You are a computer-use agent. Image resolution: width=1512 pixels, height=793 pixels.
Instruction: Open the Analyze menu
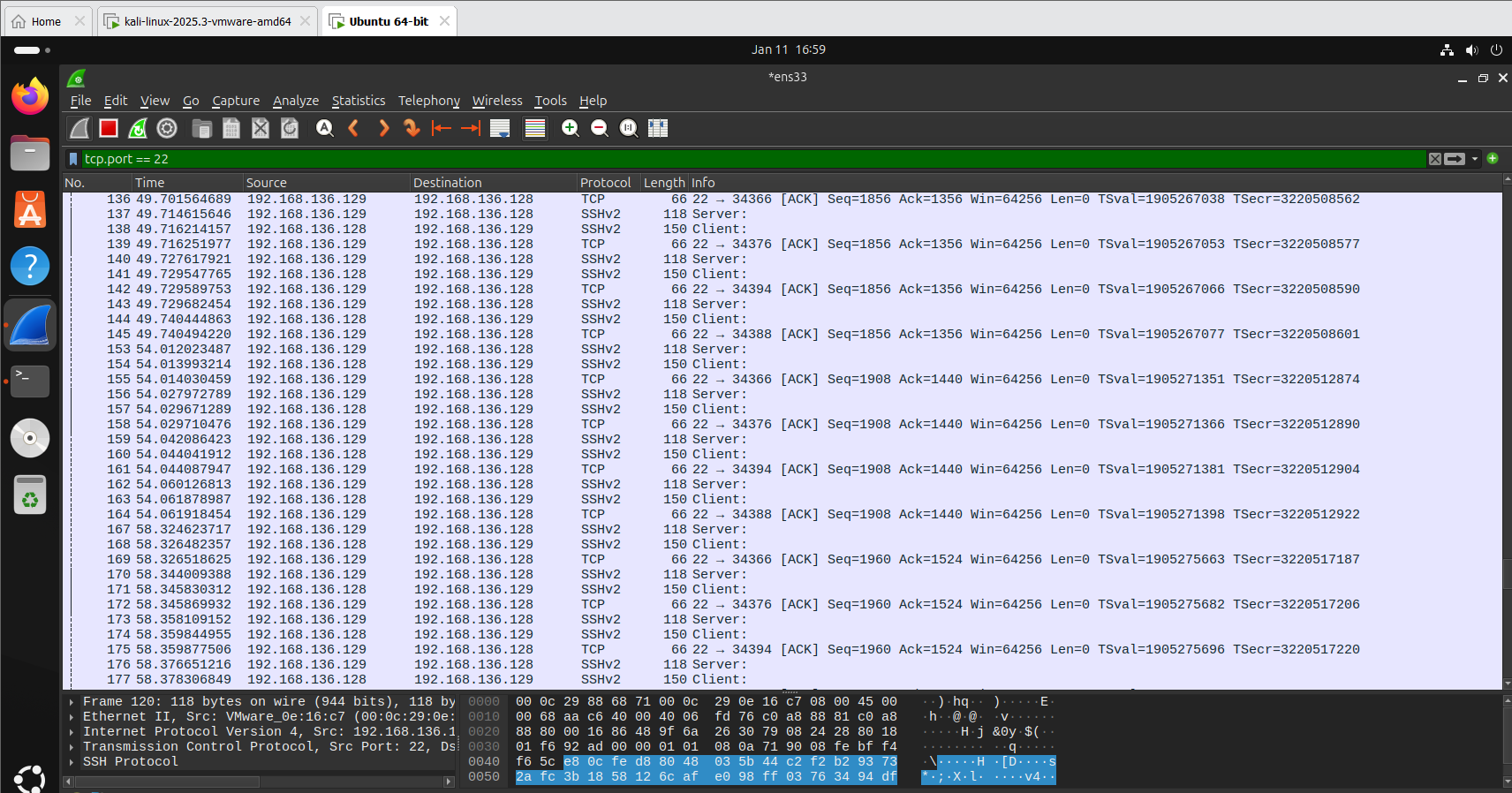click(296, 101)
